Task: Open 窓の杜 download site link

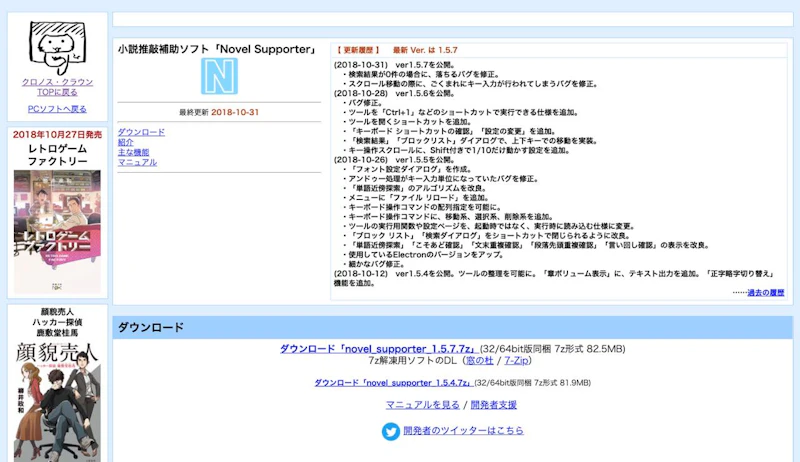Action: coord(480,361)
